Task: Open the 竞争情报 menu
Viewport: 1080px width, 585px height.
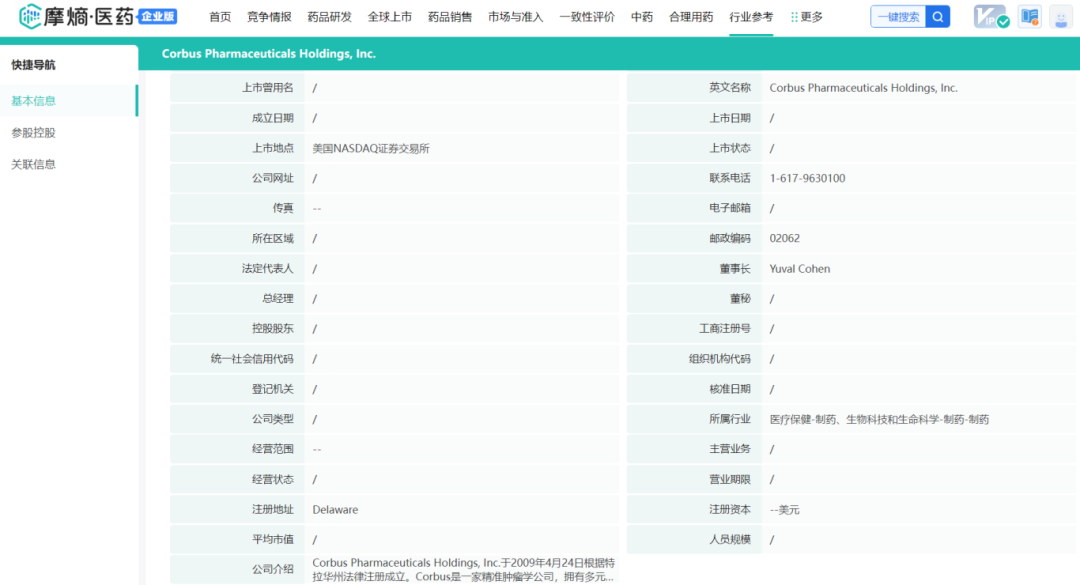Action: [269, 17]
